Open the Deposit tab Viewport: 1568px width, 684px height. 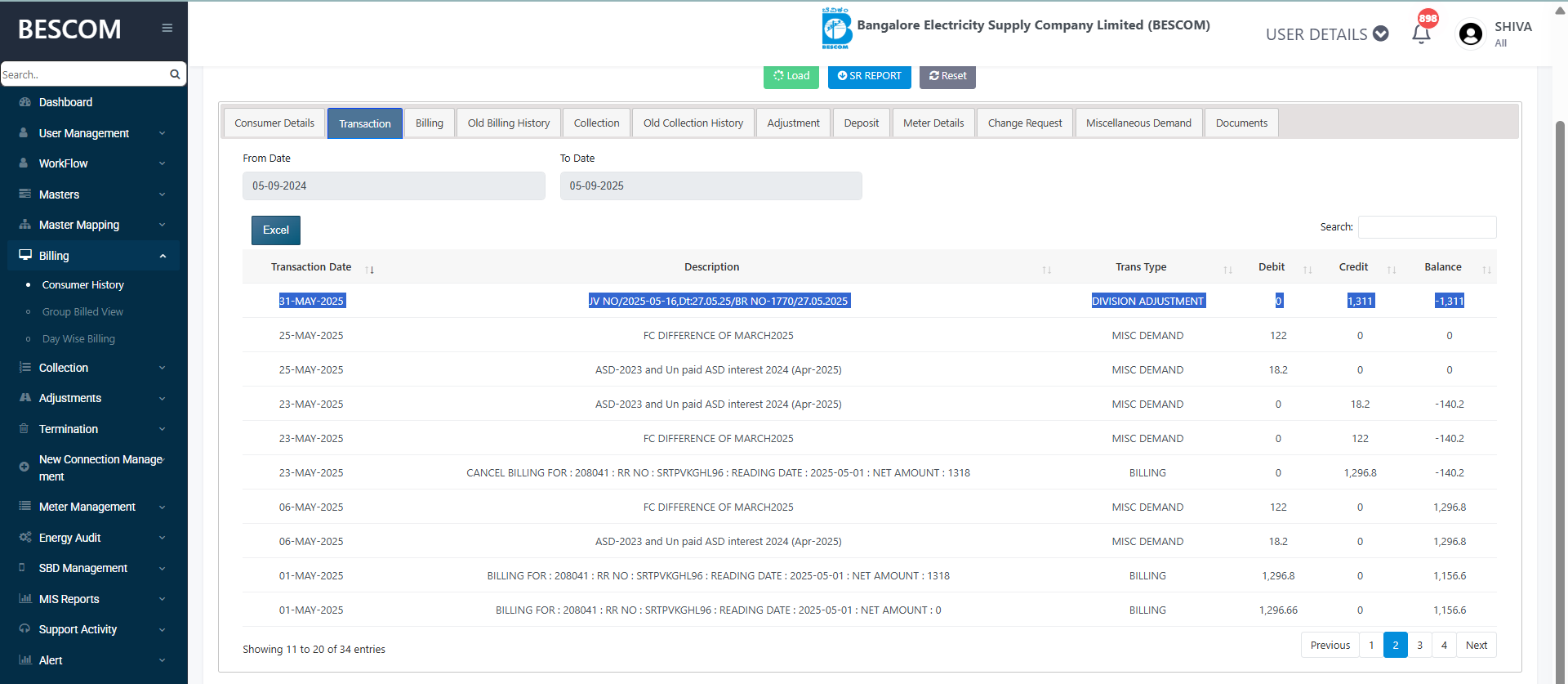click(x=862, y=123)
